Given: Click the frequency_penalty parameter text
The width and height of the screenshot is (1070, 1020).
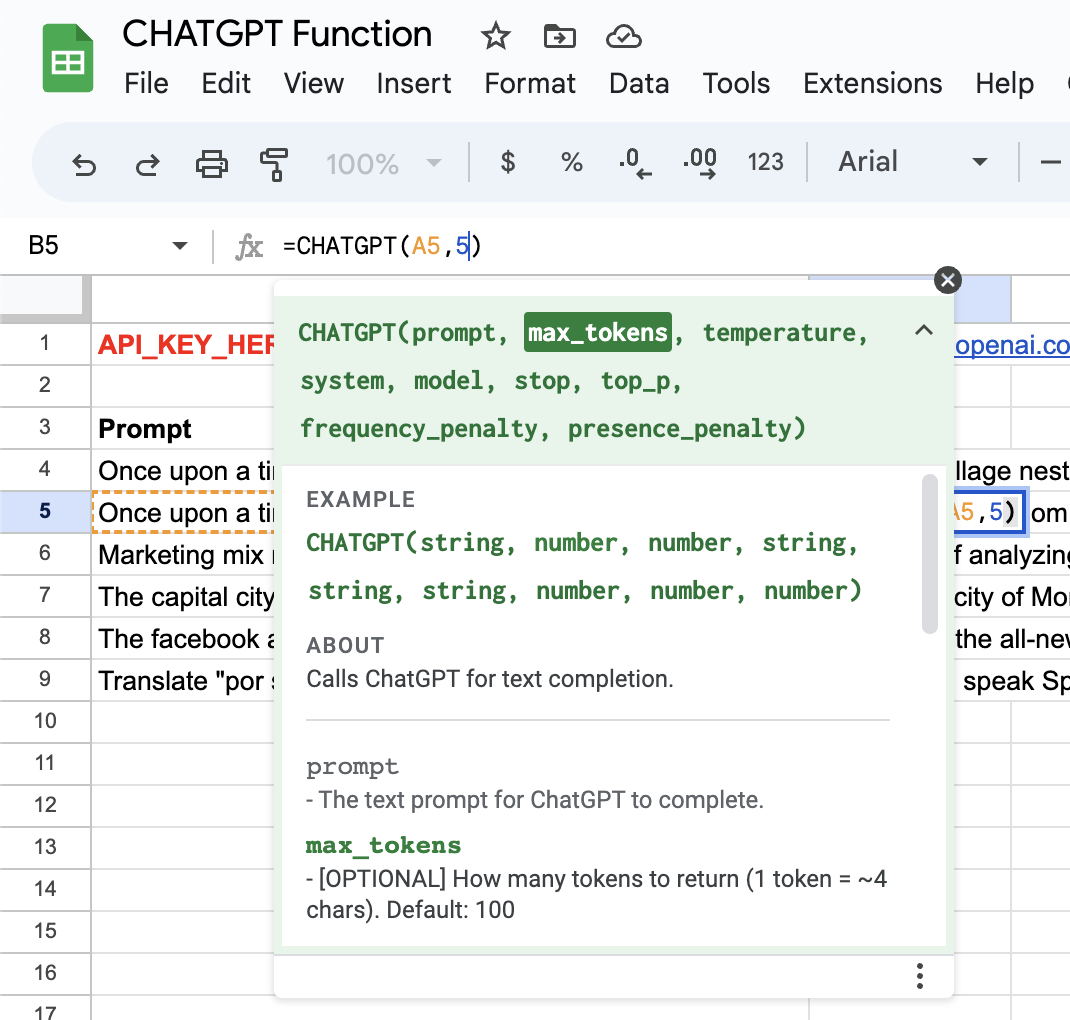Looking at the screenshot, I should [419, 429].
